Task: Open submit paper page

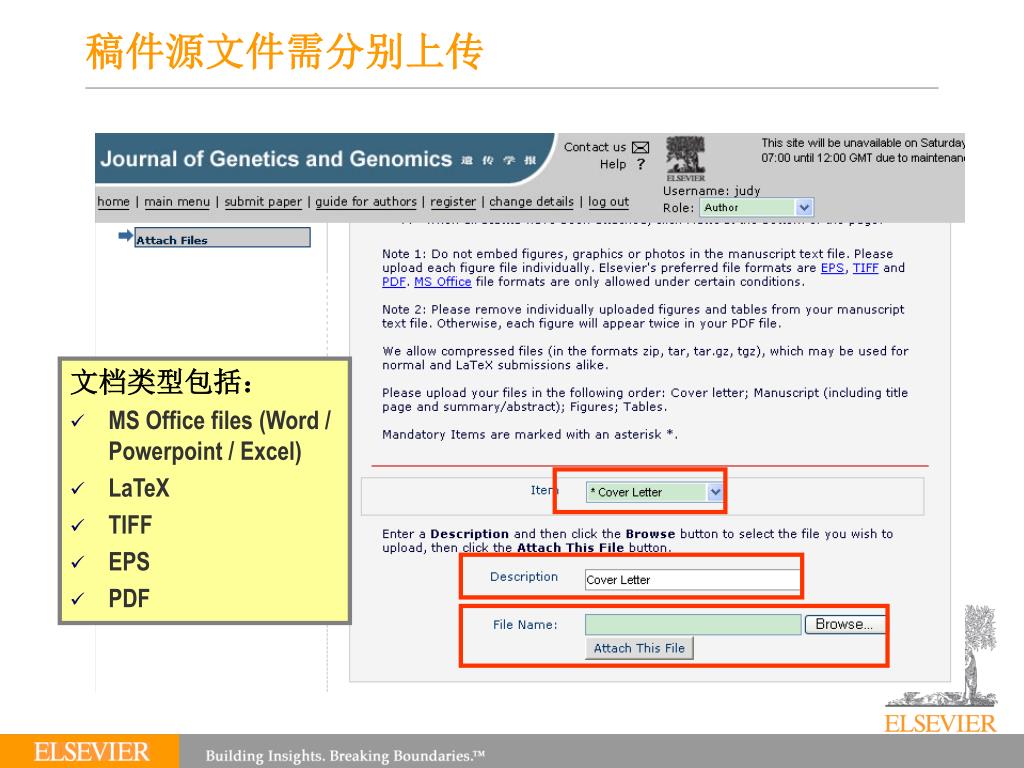Action: 263,202
